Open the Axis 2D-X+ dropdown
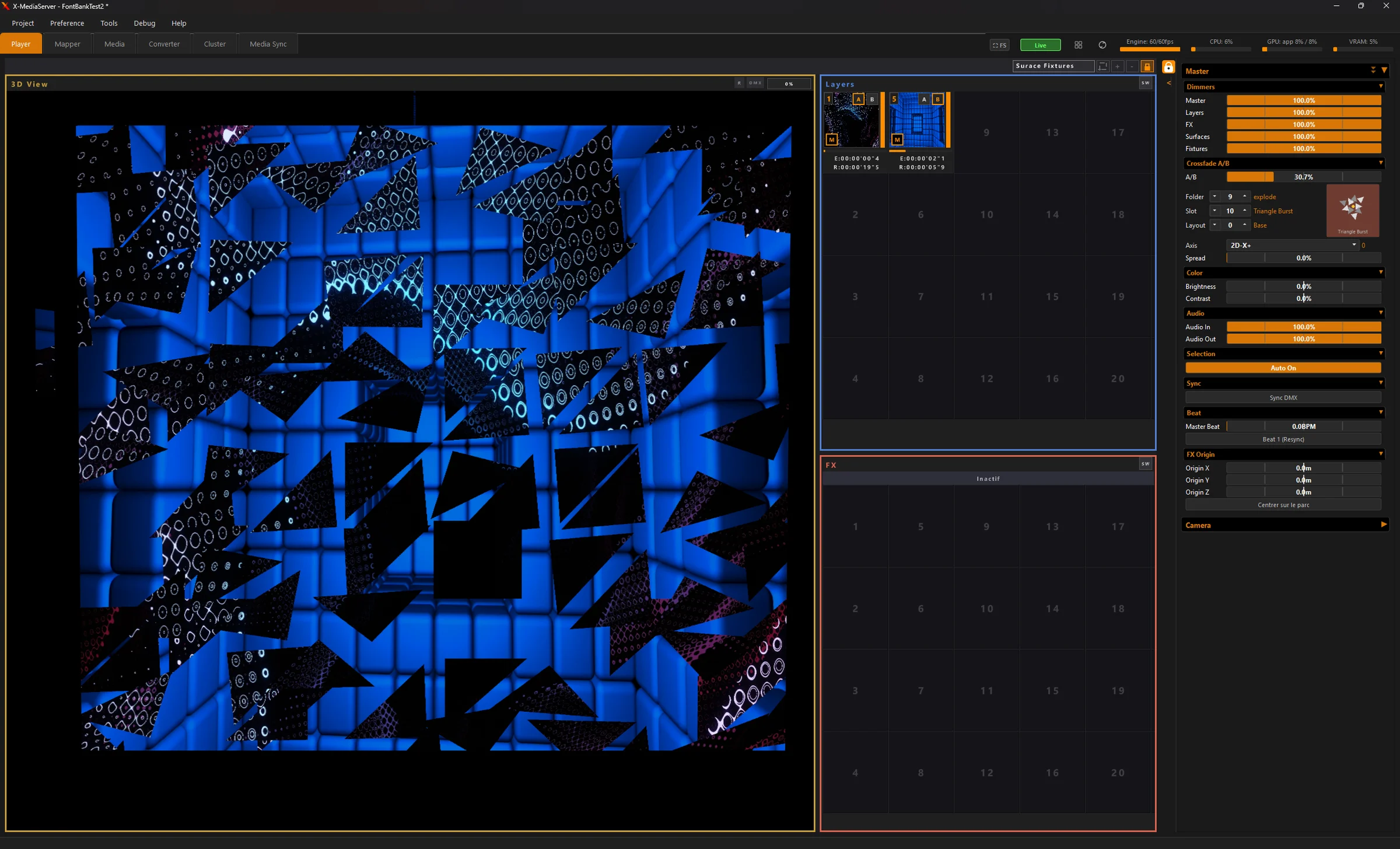Image resolution: width=1400 pixels, height=849 pixels. pyautogui.click(x=1293, y=245)
